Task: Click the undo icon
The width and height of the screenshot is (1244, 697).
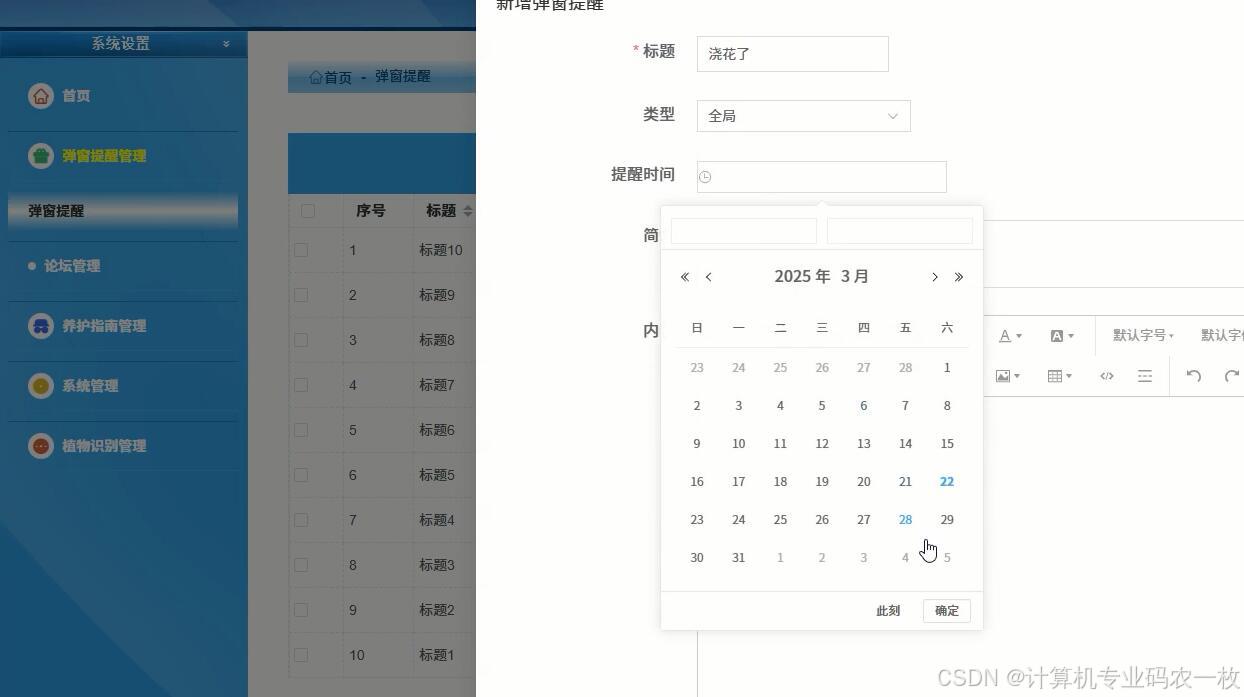Action: click(1193, 376)
